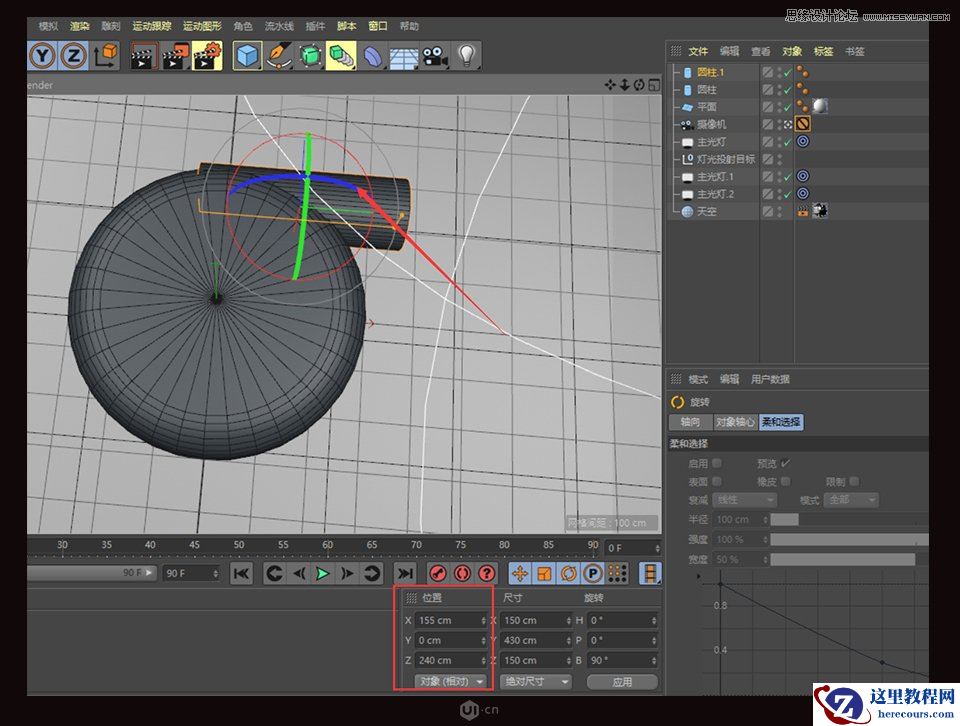The width and height of the screenshot is (960, 726).
Task: Select the light creation icon on the toolbar
Action: 466,55
